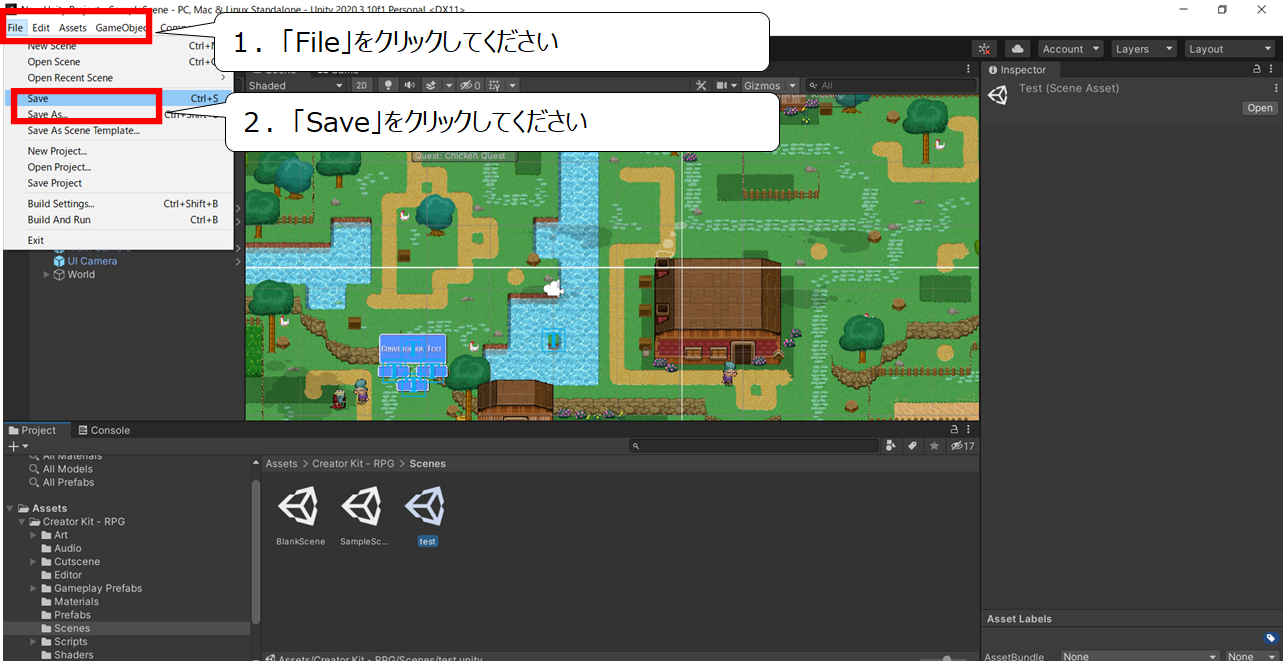Open Scene view kebab options menu
Screen dimensions: 1283x661
point(968,70)
